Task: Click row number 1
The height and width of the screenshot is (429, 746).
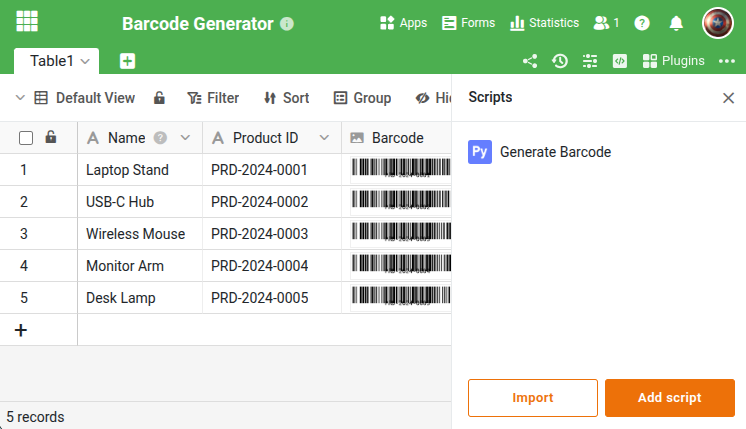Action: [24, 170]
